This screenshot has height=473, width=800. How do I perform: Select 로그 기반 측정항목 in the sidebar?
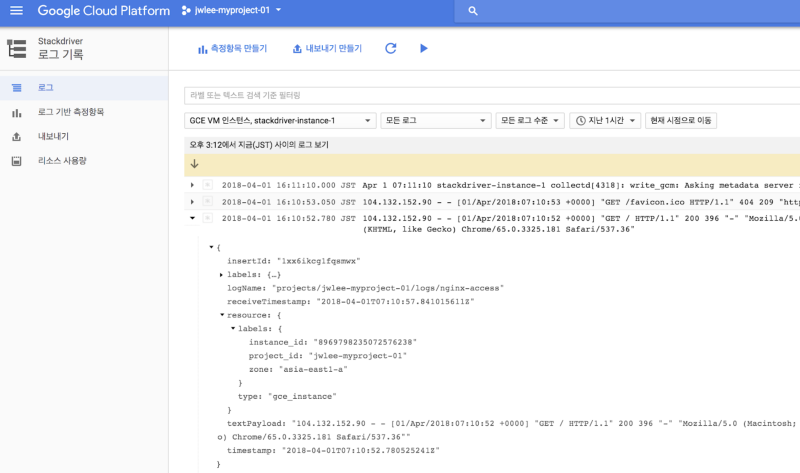tap(70, 112)
